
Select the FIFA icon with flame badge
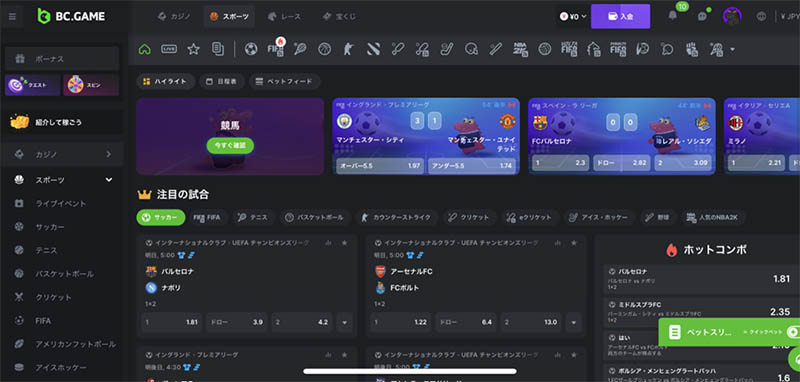coord(276,48)
